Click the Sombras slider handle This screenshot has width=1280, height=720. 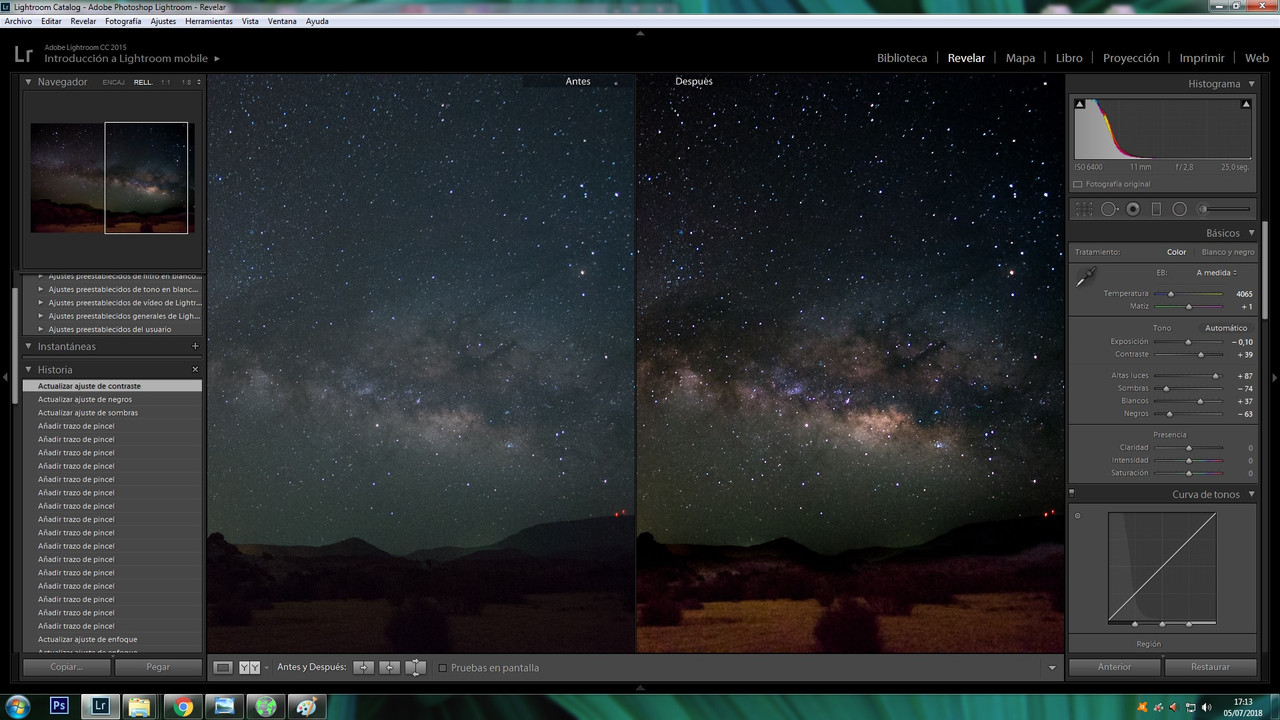coord(1165,388)
